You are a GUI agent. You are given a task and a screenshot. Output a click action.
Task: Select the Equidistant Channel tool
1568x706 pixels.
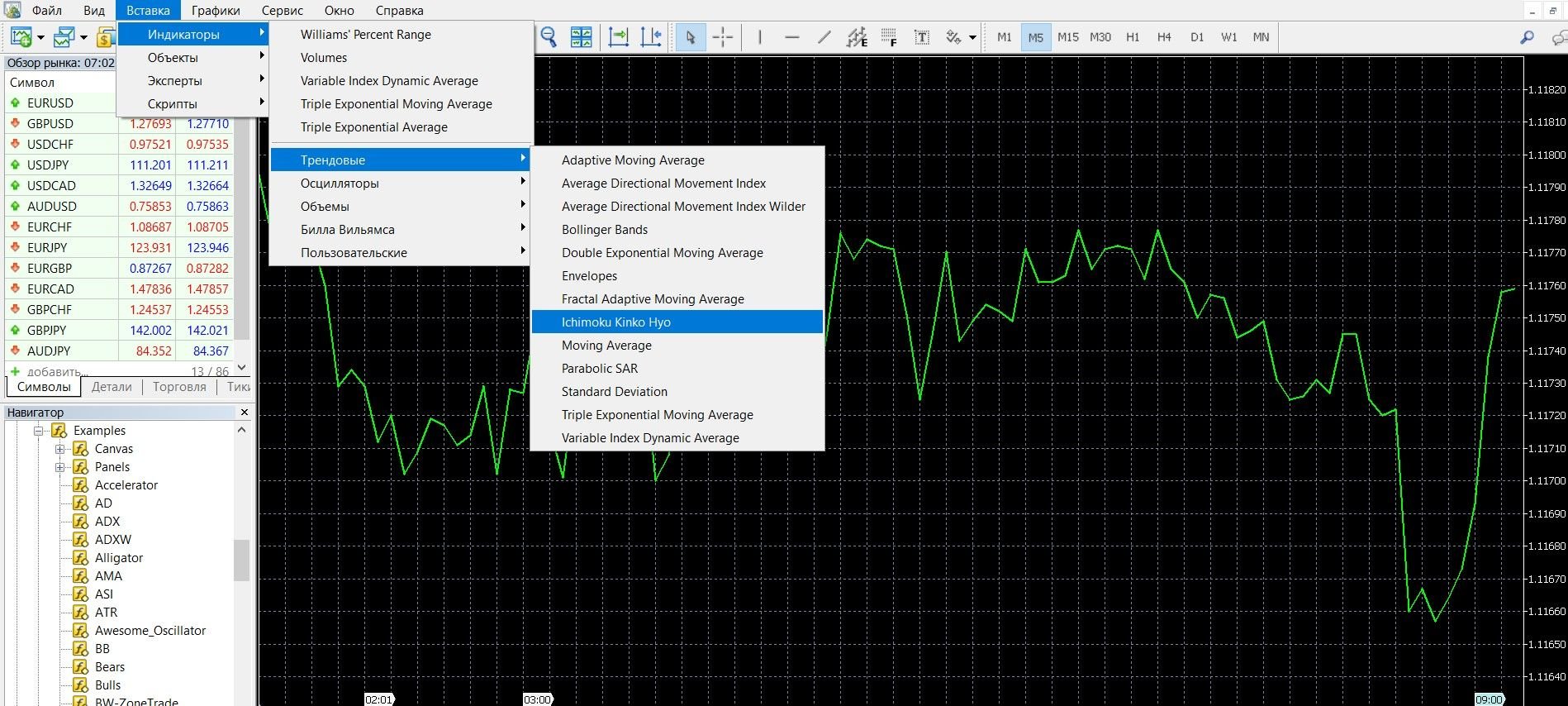pyautogui.click(x=857, y=37)
